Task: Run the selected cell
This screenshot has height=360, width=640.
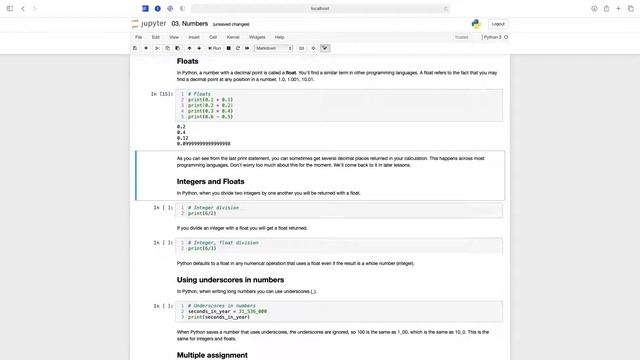Action: pos(214,48)
